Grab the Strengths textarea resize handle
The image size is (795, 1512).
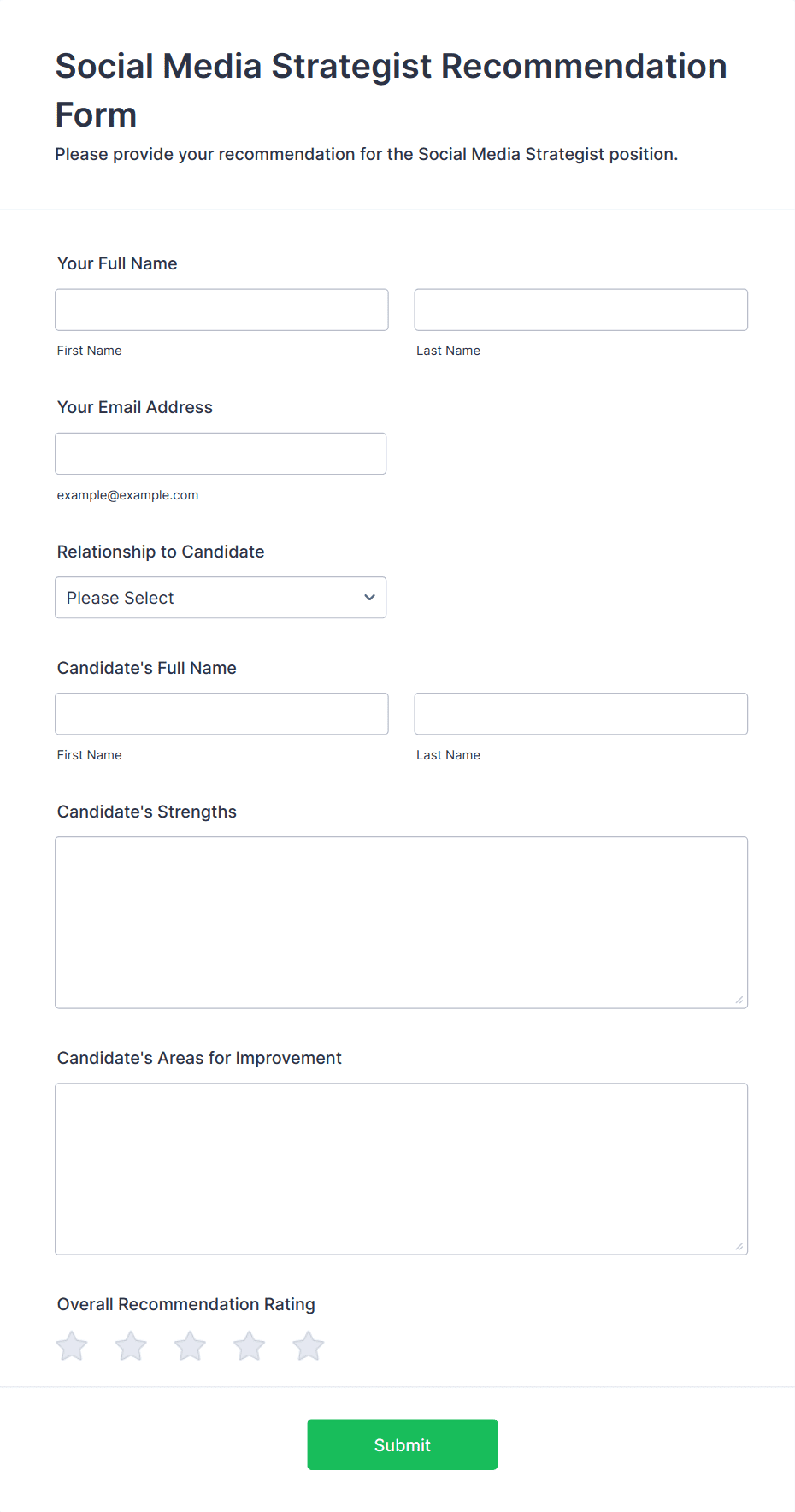739,1000
